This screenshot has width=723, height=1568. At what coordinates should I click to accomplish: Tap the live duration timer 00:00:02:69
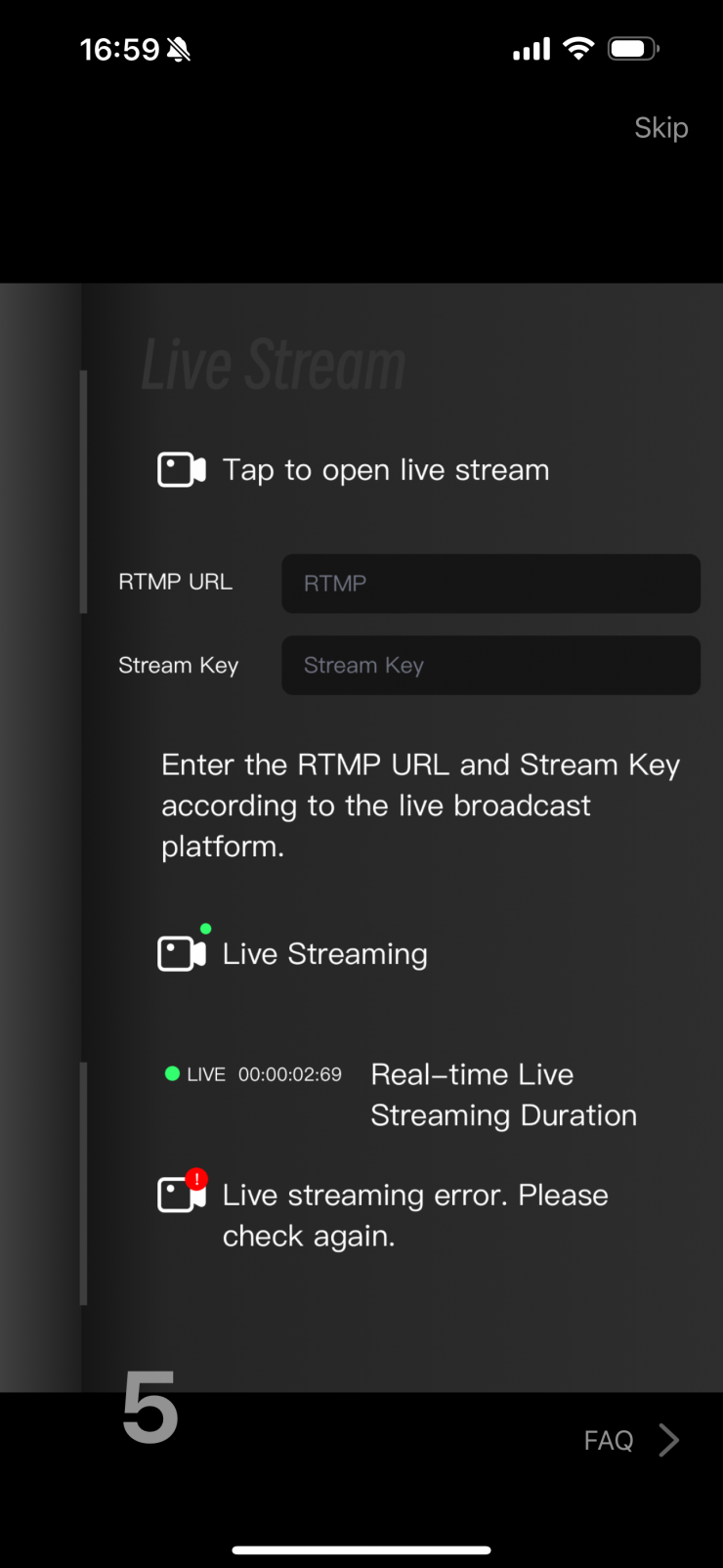[x=290, y=1074]
